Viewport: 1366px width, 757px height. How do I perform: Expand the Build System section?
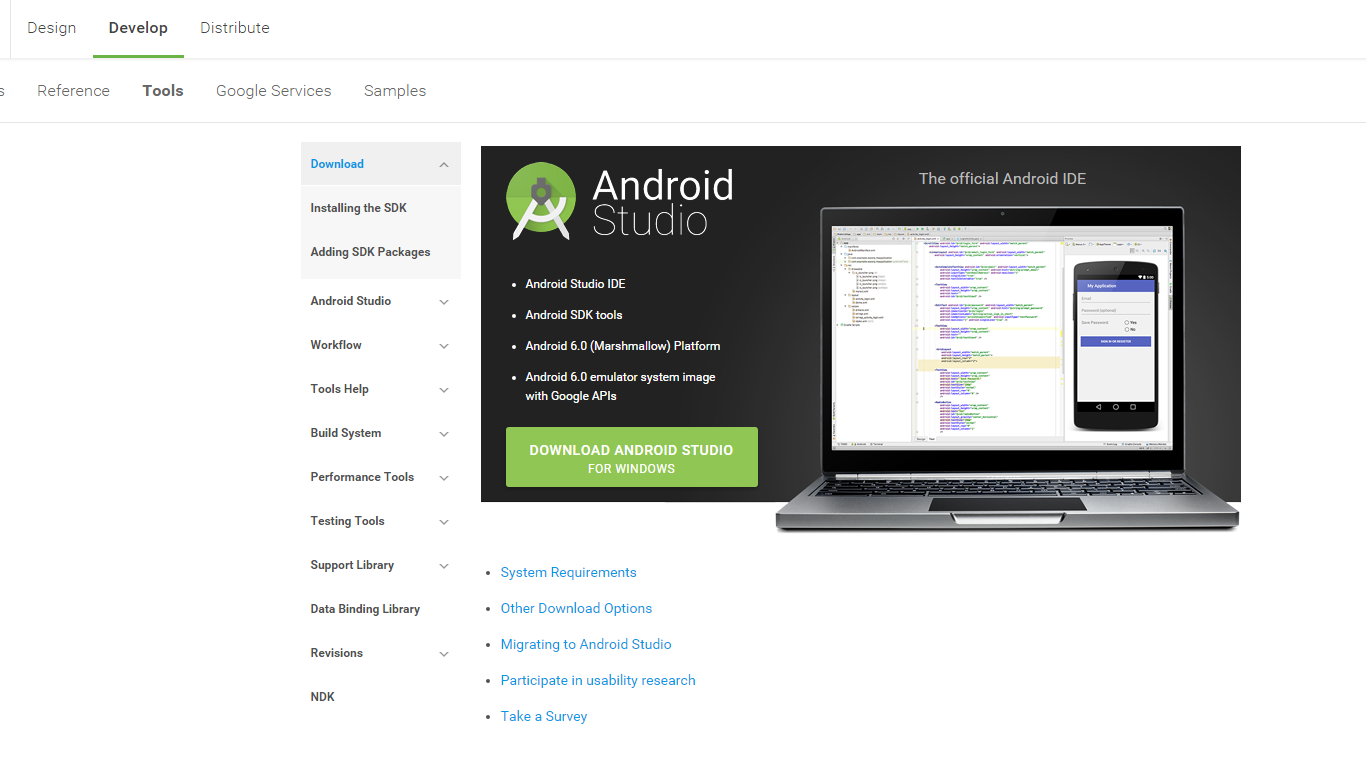click(x=444, y=434)
